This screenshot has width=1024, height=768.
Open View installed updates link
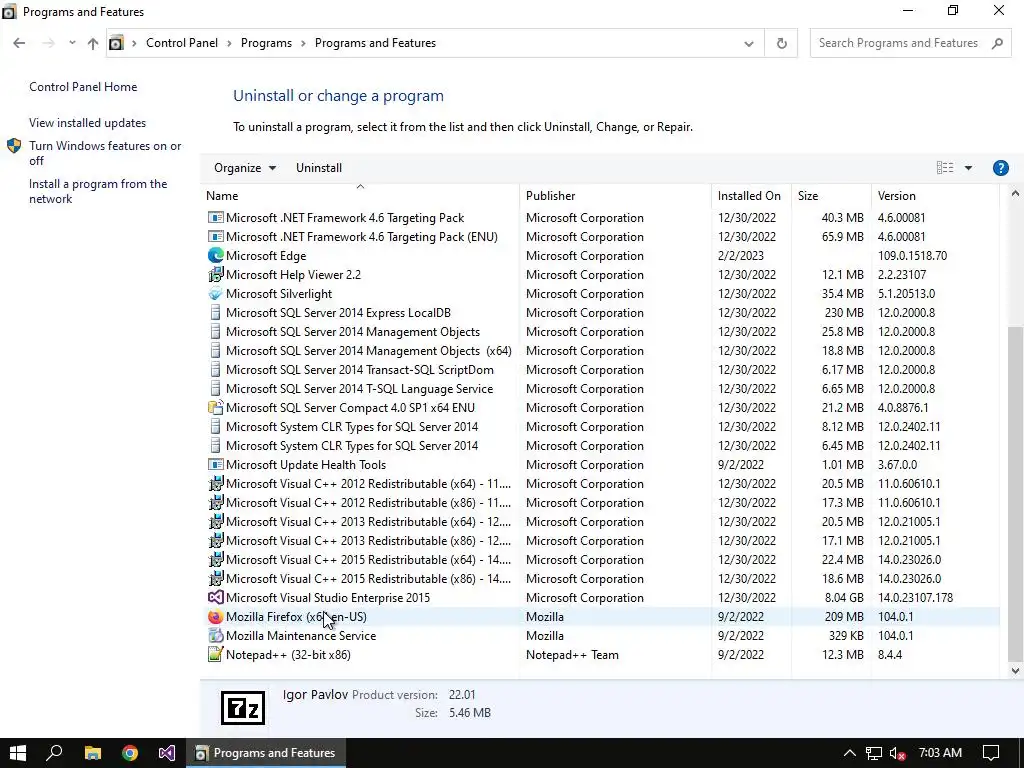[88, 123]
